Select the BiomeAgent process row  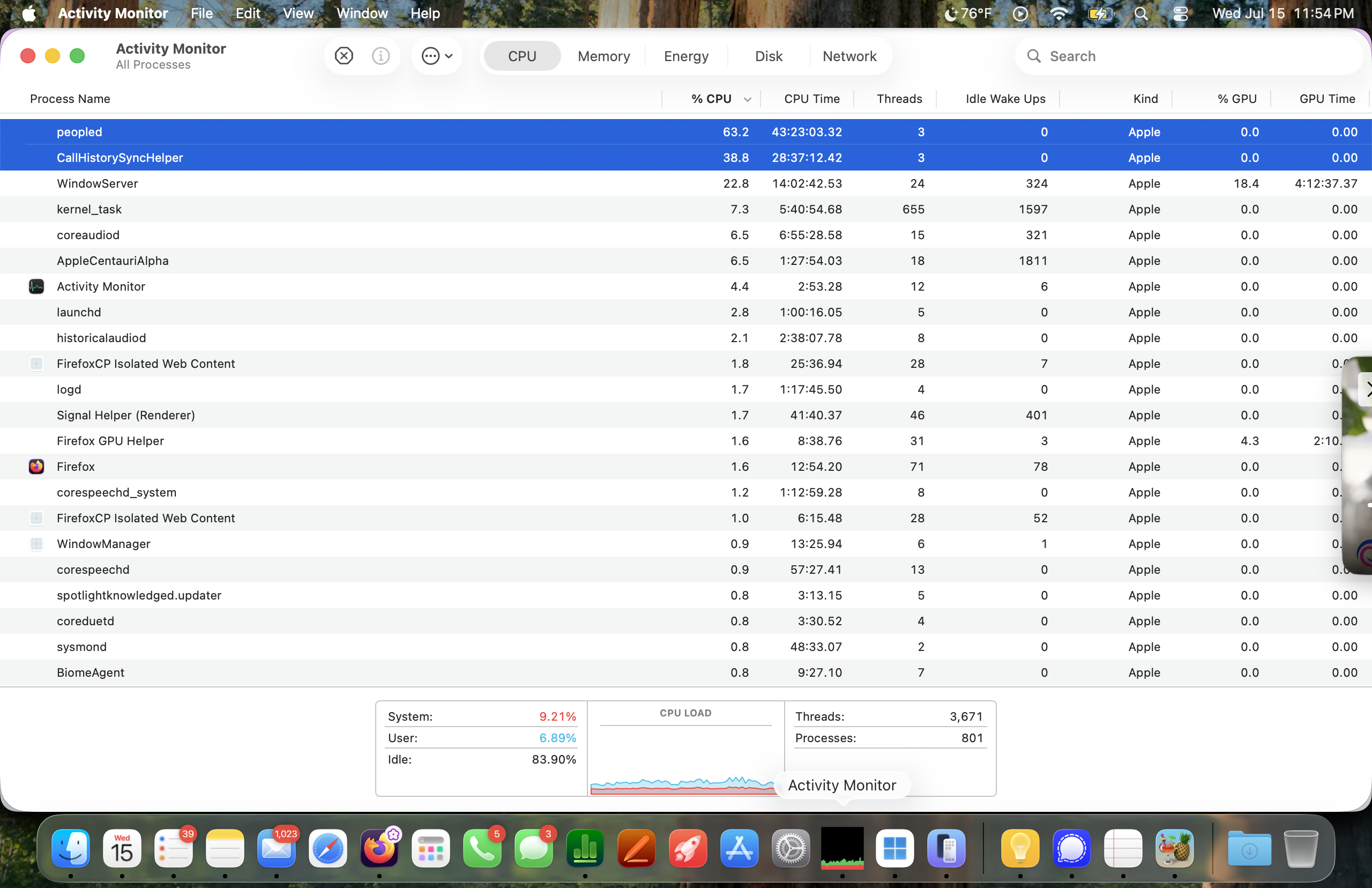click(685, 672)
